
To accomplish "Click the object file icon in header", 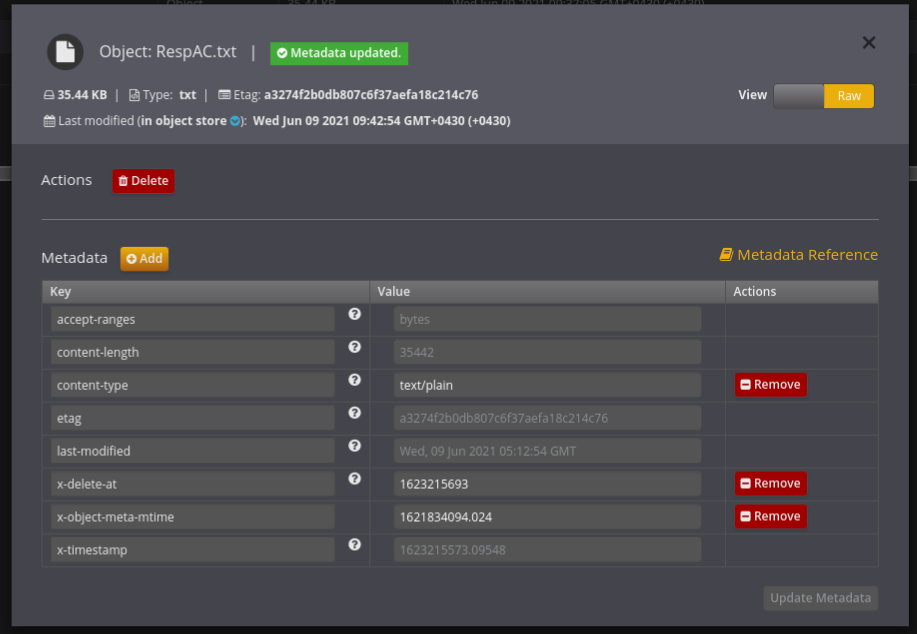I will click(65, 52).
